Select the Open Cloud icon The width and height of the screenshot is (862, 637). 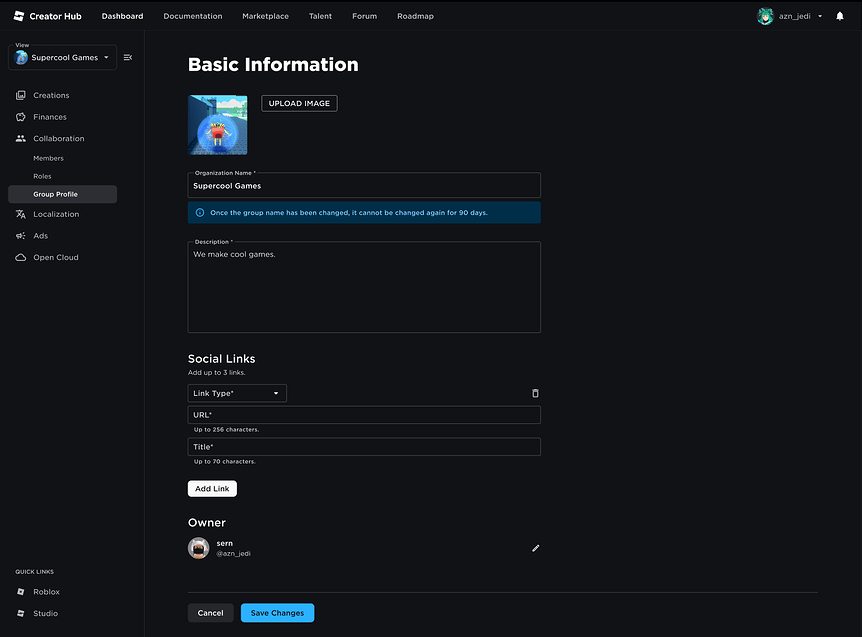[19, 257]
